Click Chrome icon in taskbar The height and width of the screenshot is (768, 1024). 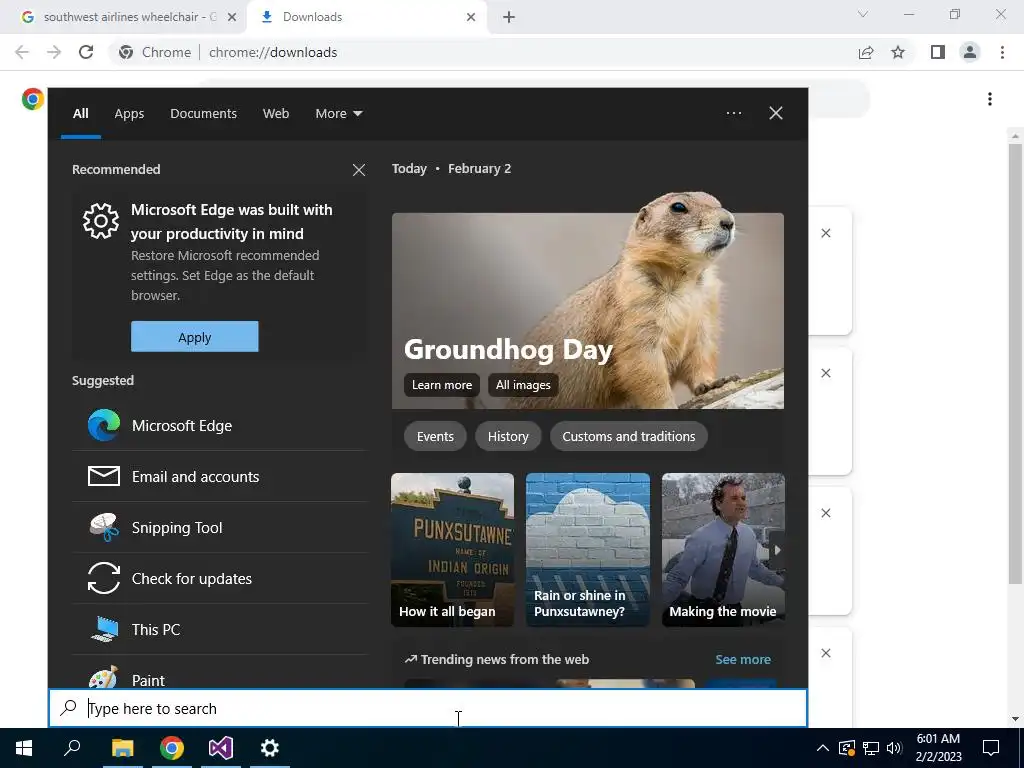click(x=172, y=748)
